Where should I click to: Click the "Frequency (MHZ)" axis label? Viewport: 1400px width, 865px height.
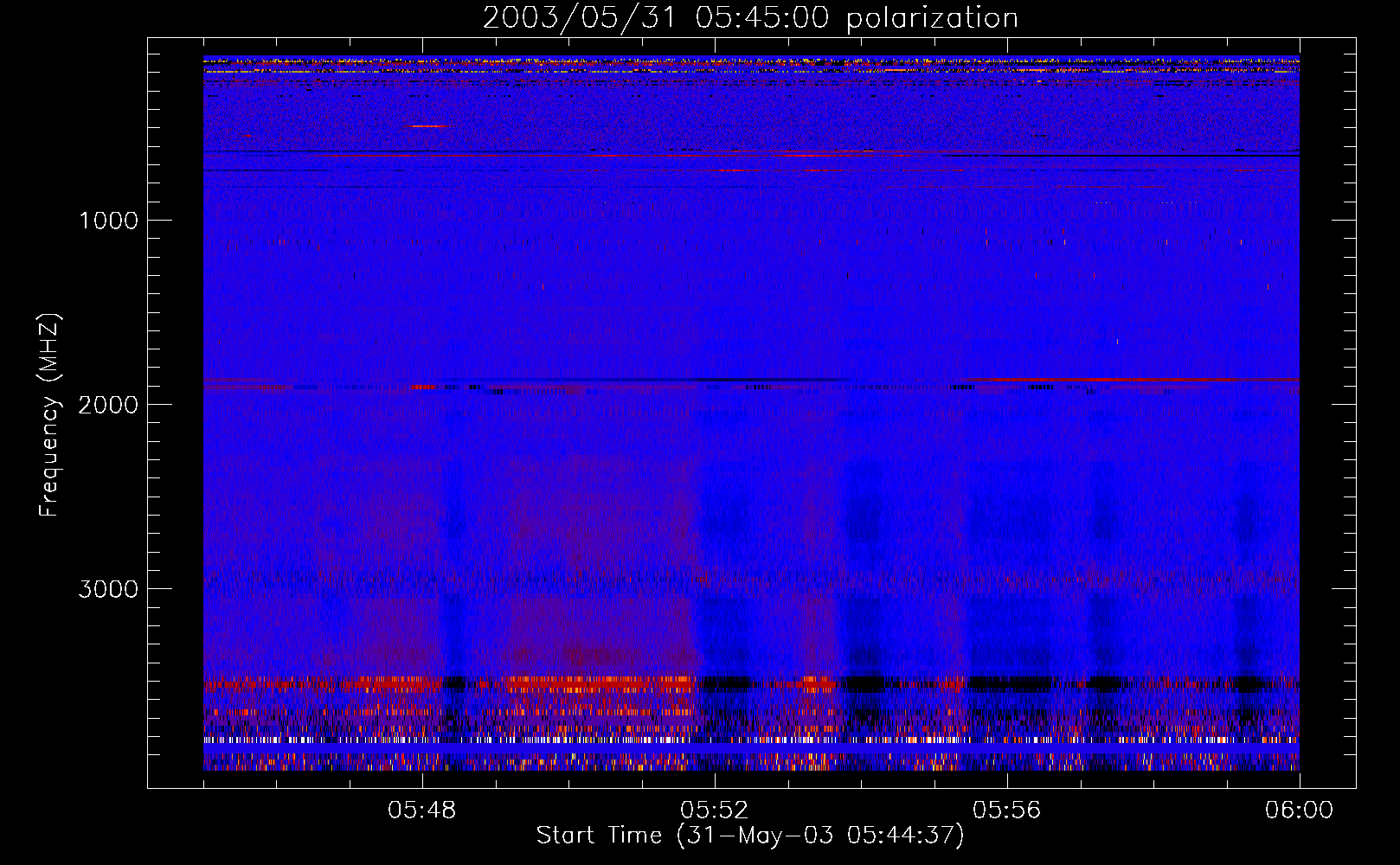click(49, 415)
